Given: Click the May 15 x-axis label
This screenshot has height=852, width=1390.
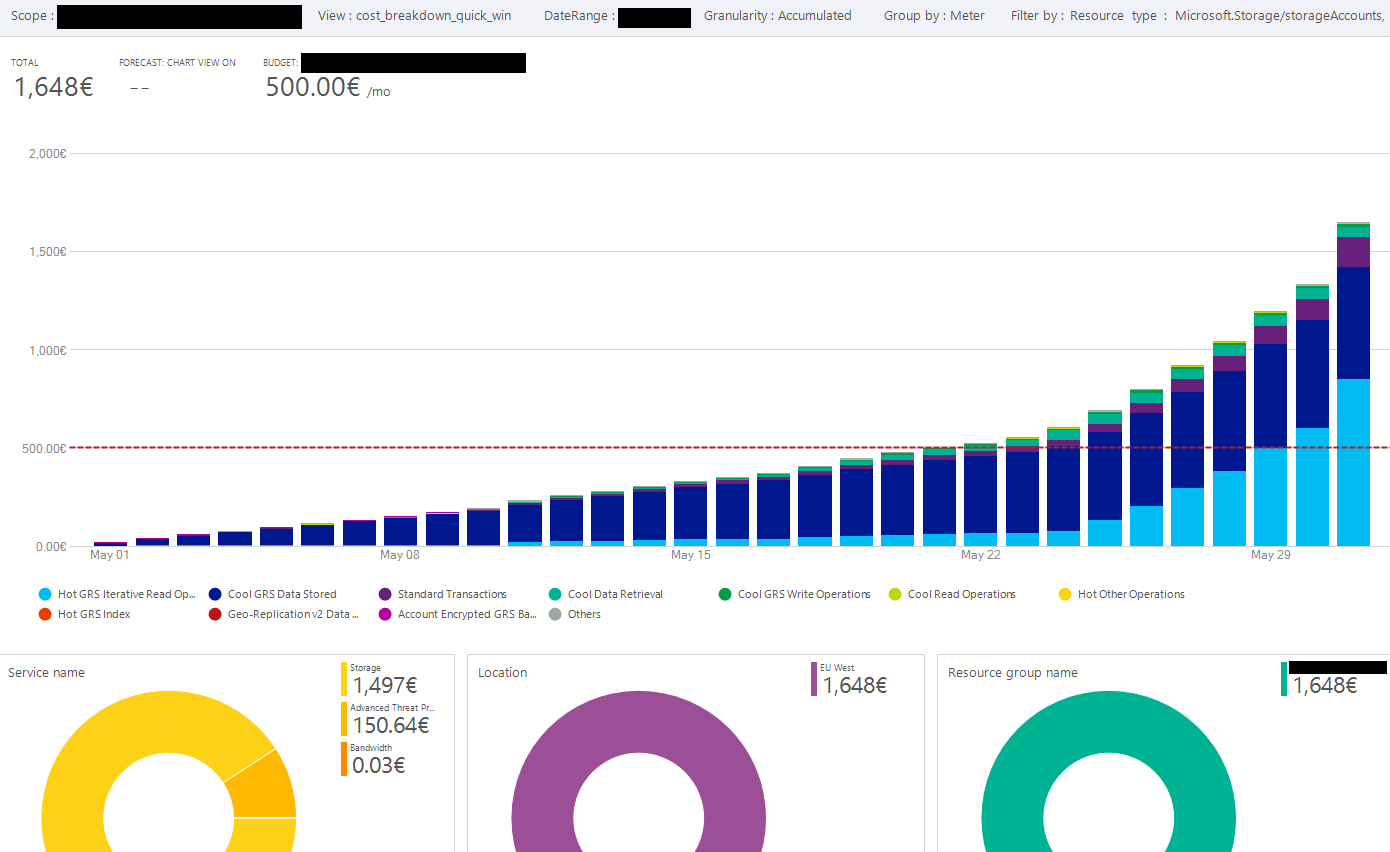Looking at the screenshot, I should (x=691, y=555).
